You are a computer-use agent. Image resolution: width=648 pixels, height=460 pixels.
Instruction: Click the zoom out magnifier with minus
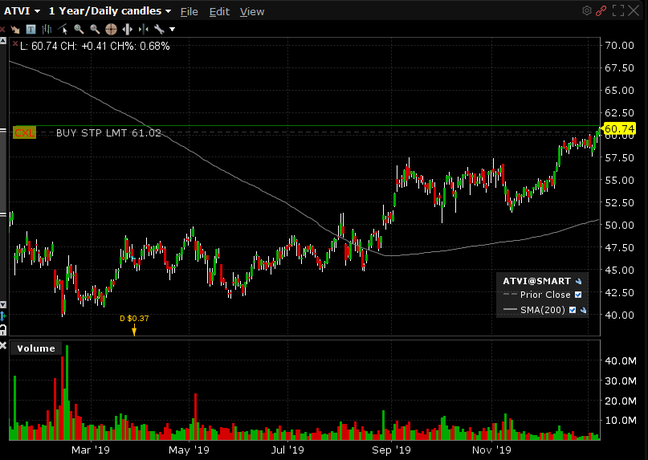[95, 29]
